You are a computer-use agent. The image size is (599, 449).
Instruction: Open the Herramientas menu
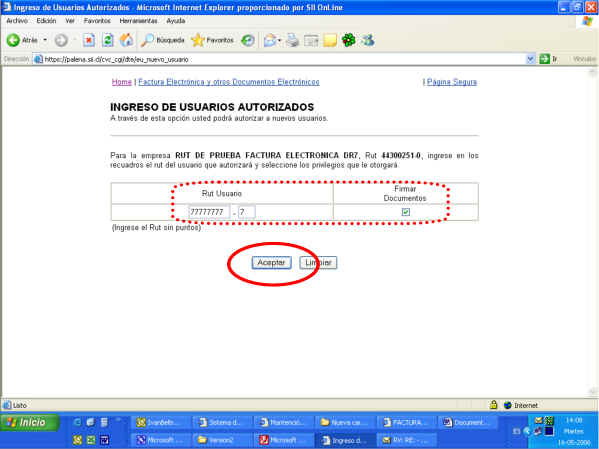click(138, 21)
